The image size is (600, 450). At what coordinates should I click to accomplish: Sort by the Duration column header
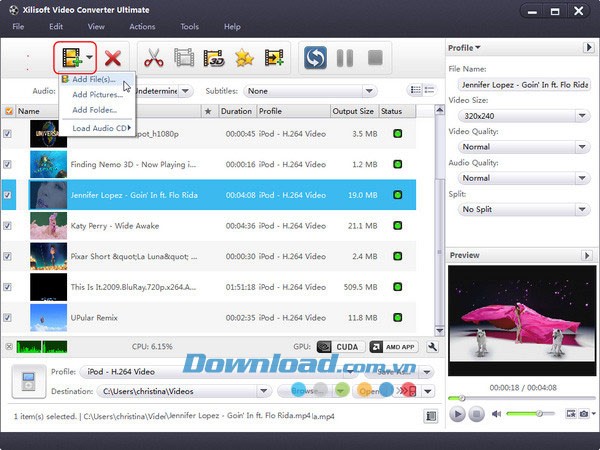236,111
